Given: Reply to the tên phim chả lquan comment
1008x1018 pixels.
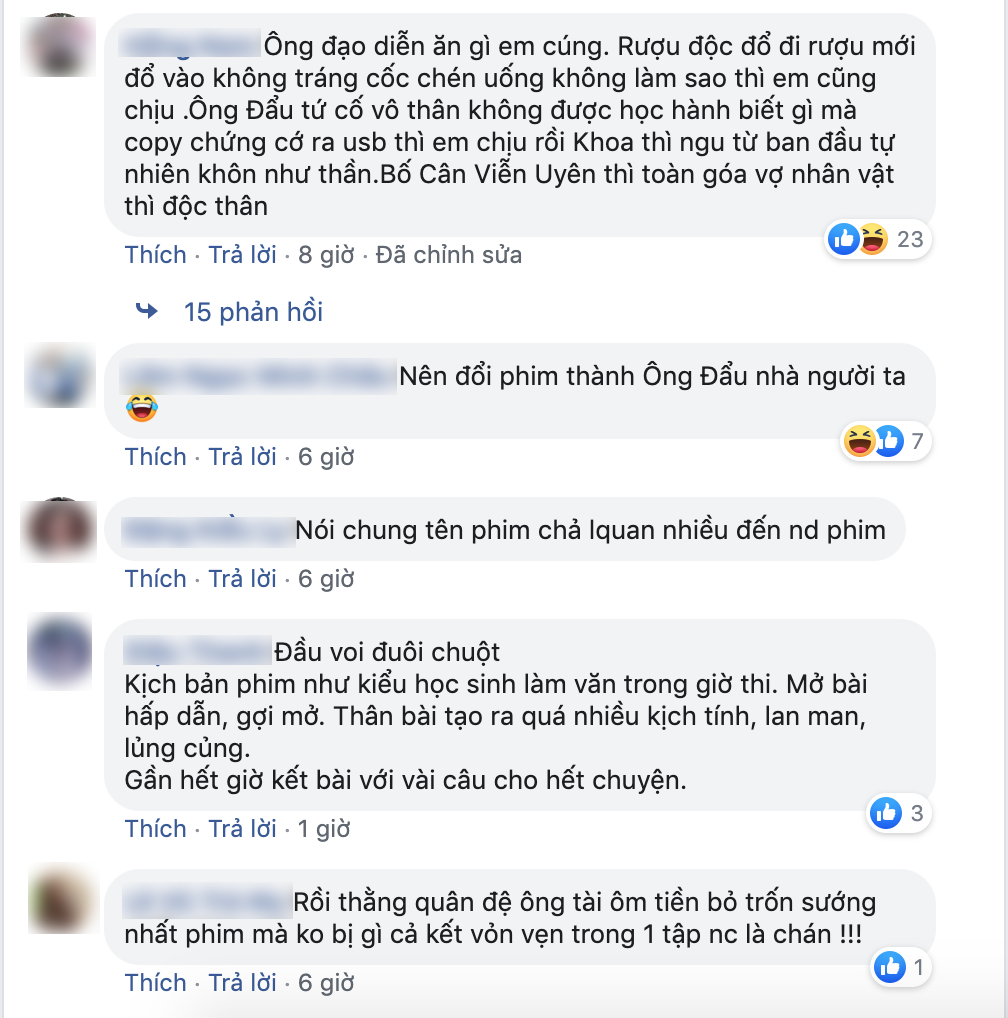Looking at the screenshot, I should [242, 578].
